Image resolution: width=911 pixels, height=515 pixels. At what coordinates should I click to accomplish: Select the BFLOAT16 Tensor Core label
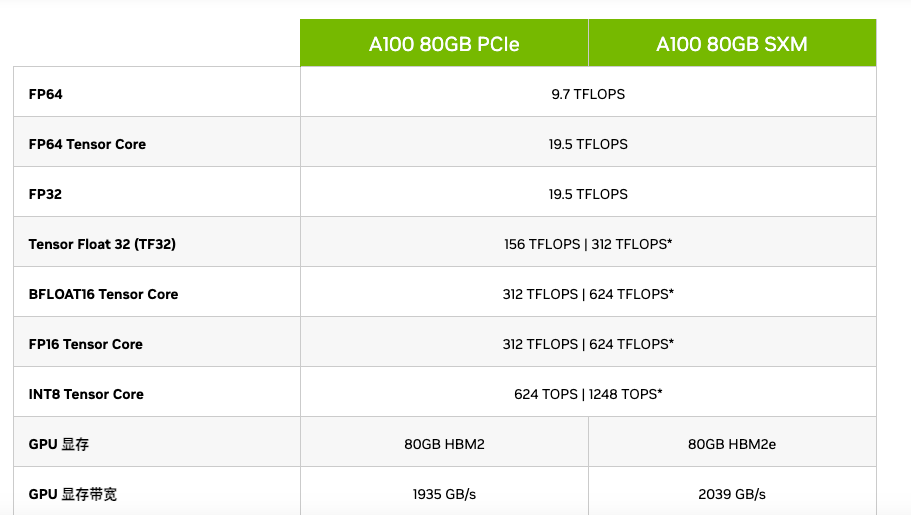[103, 294]
